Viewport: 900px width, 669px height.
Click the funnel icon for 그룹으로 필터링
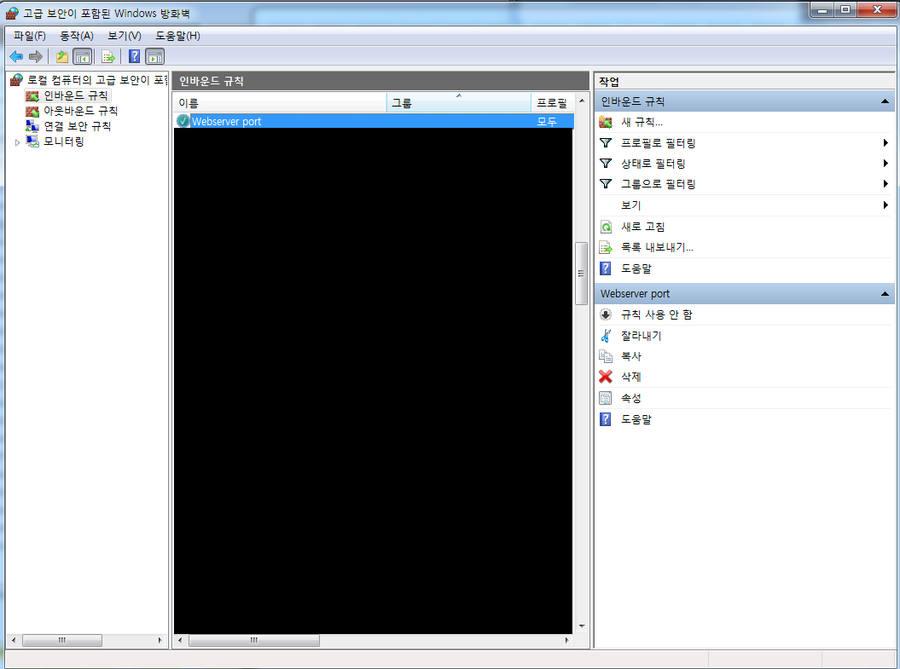pyautogui.click(x=606, y=184)
